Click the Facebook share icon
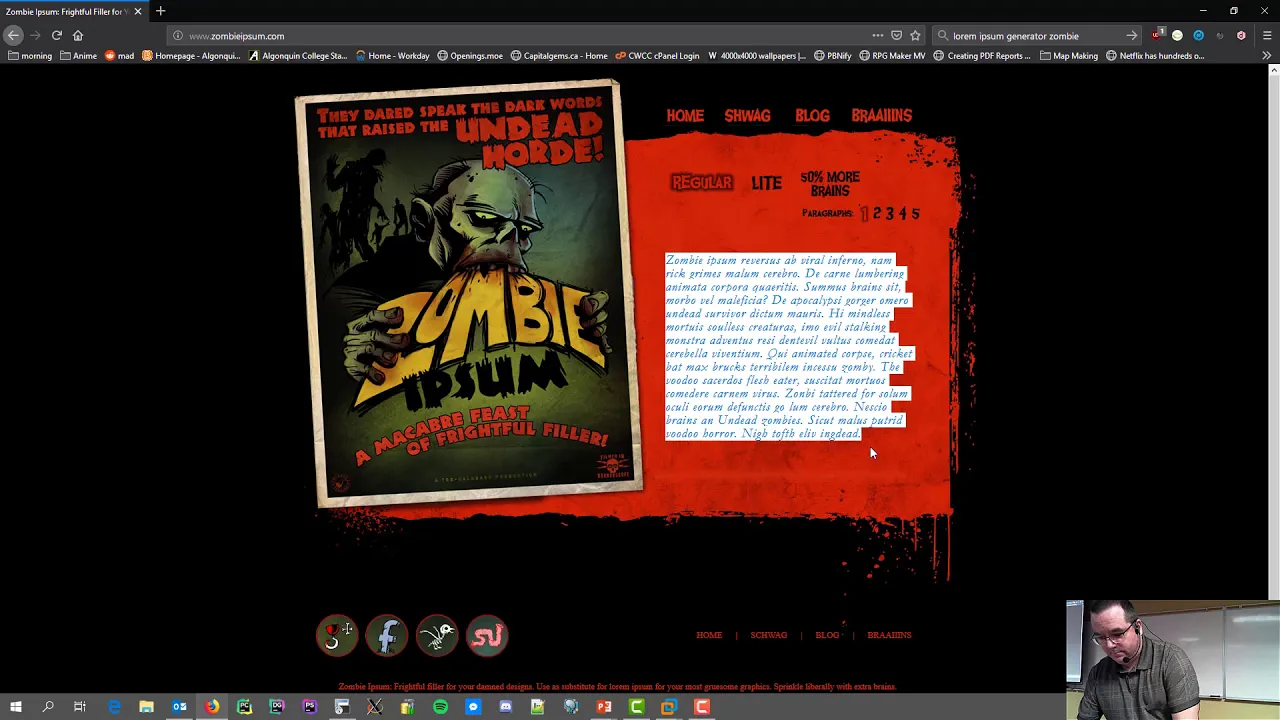The image size is (1280, 720). pyautogui.click(x=387, y=635)
